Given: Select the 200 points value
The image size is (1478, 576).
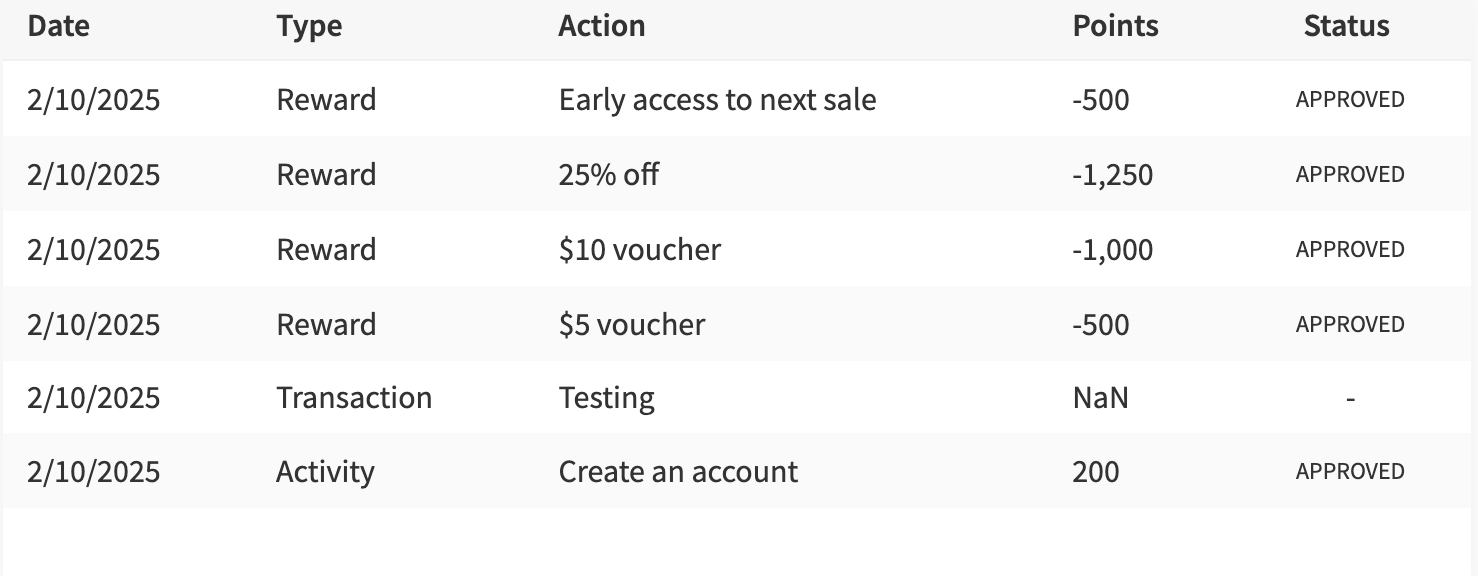Looking at the screenshot, I should click(1095, 471).
